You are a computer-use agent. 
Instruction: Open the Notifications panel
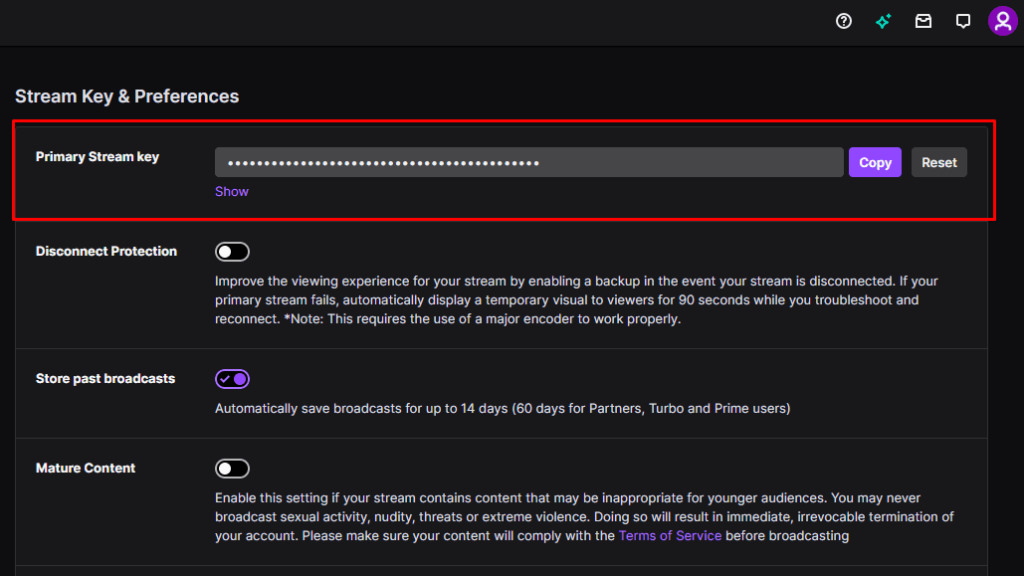[962, 20]
